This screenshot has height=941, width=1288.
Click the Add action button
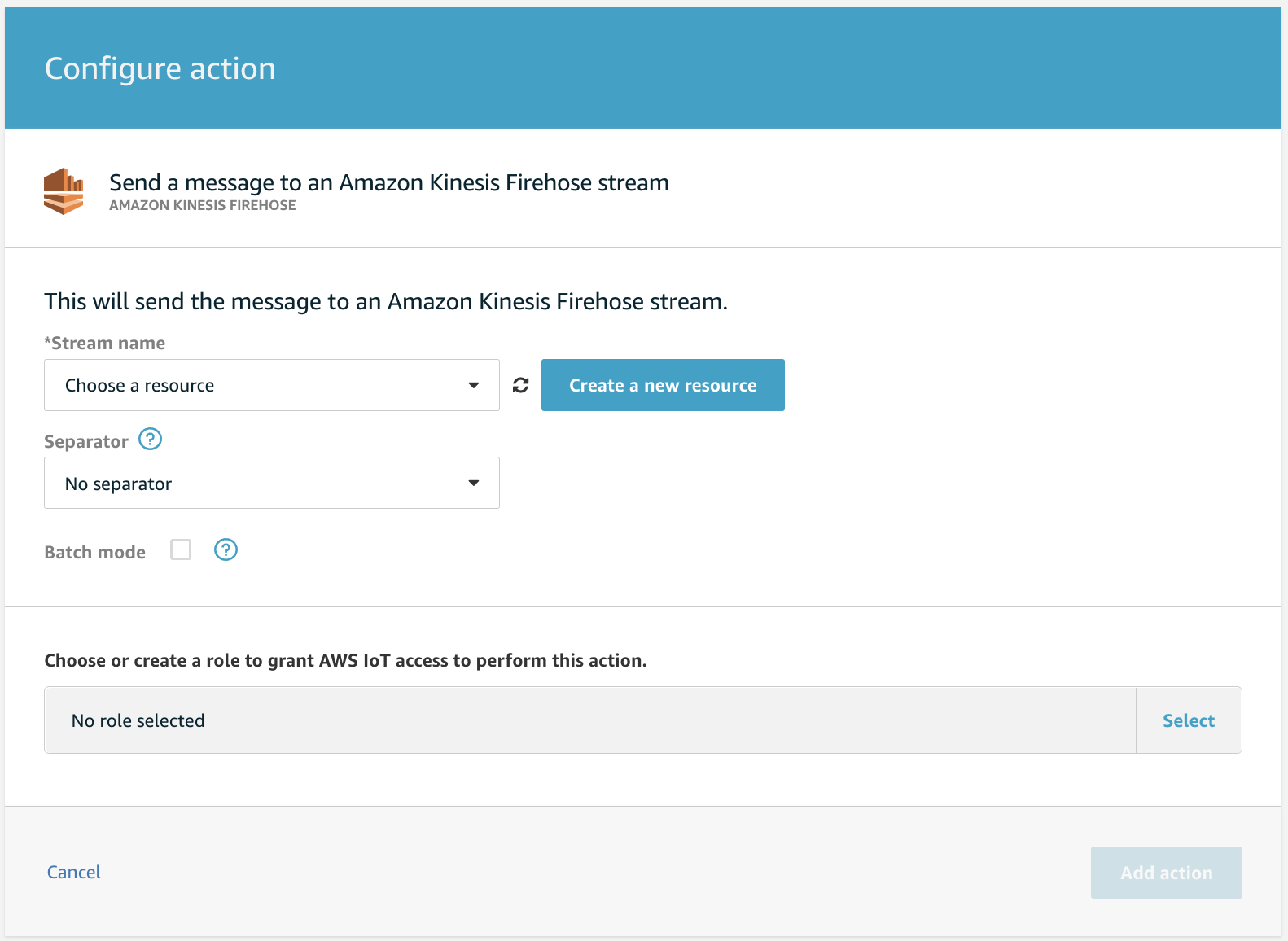point(1166,873)
